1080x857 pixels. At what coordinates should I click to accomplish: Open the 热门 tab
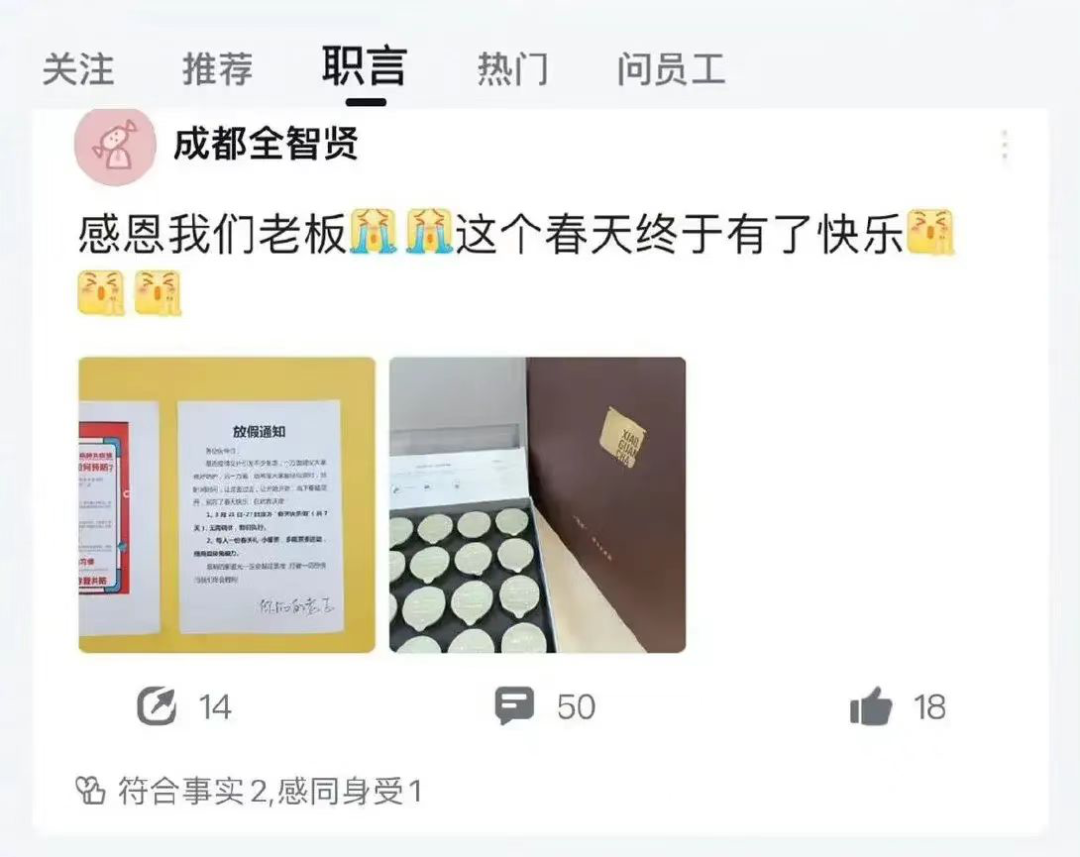(512, 70)
